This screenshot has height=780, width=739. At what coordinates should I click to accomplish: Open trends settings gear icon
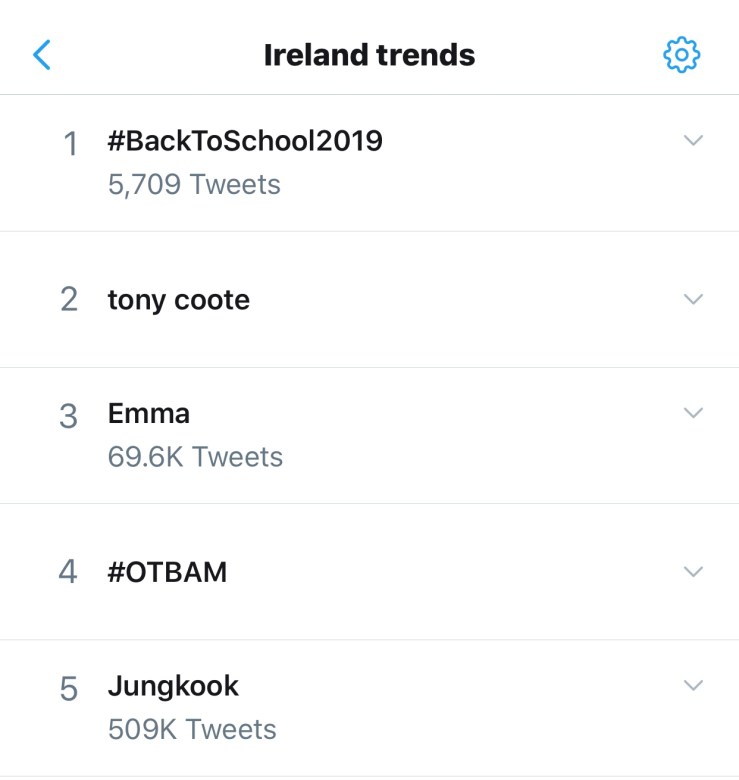pos(682,55)
